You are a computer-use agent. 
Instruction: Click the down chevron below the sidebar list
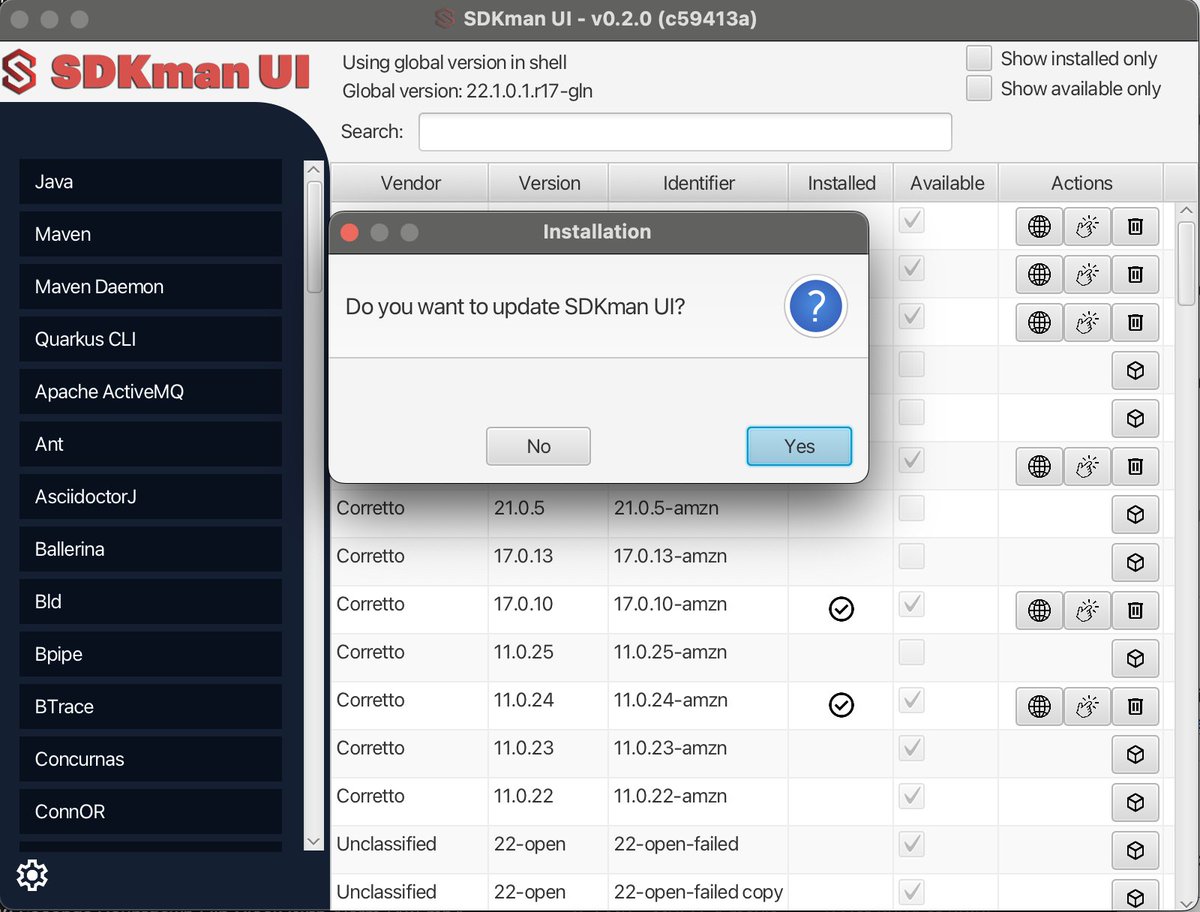click(313, 841)
